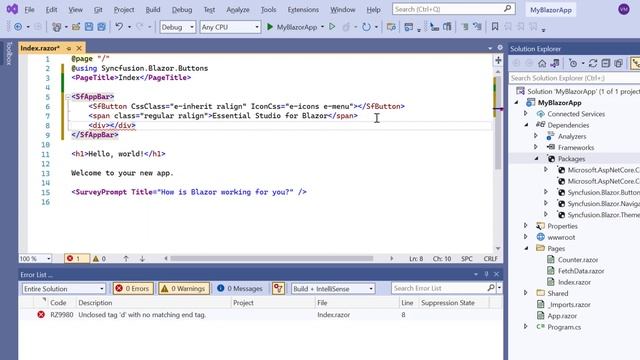Go to previous issue with up arrow
640x360 pixels.
pos(126,259)
